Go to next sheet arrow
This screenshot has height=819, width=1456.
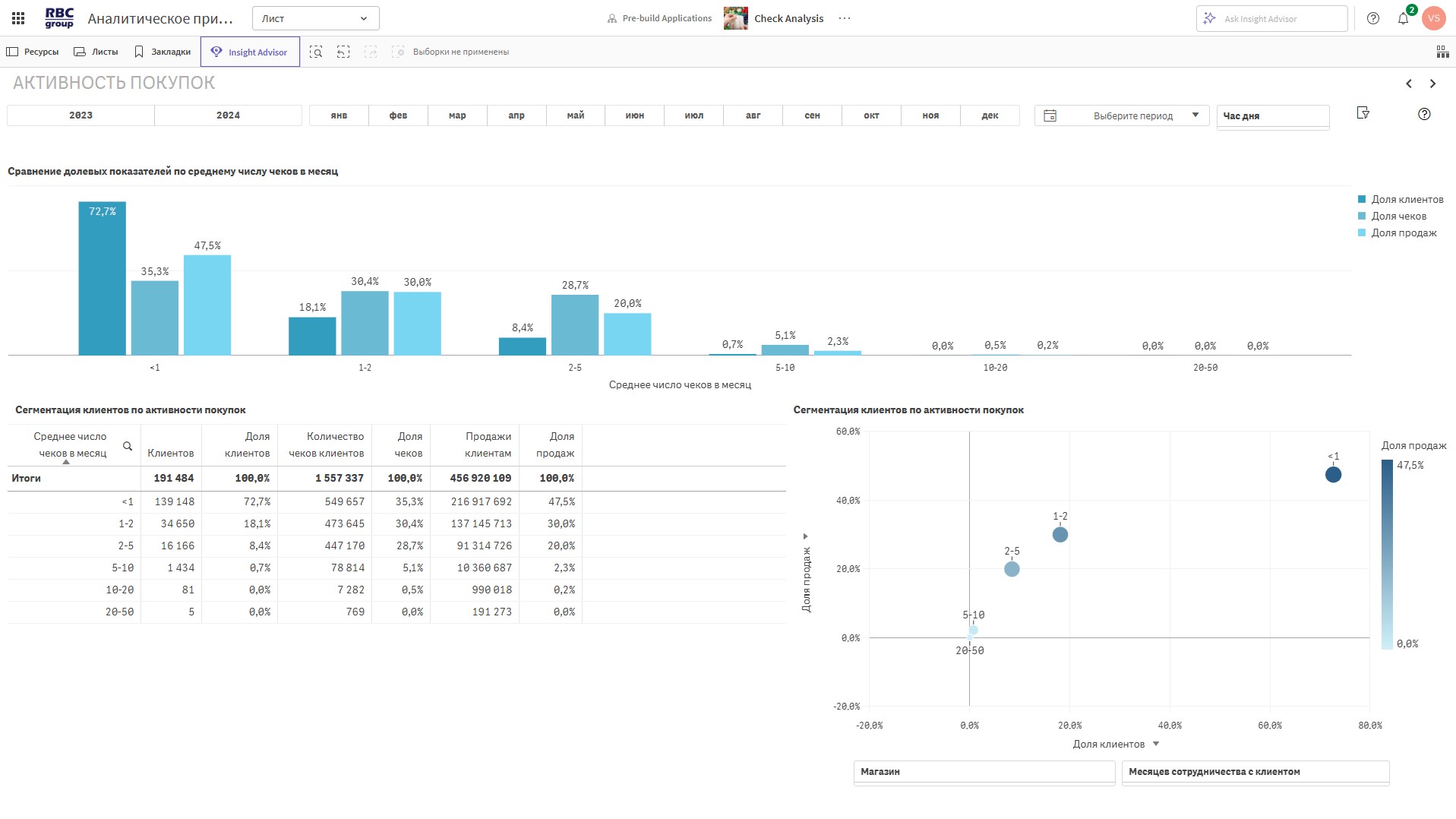click(x=1432, y=84)
